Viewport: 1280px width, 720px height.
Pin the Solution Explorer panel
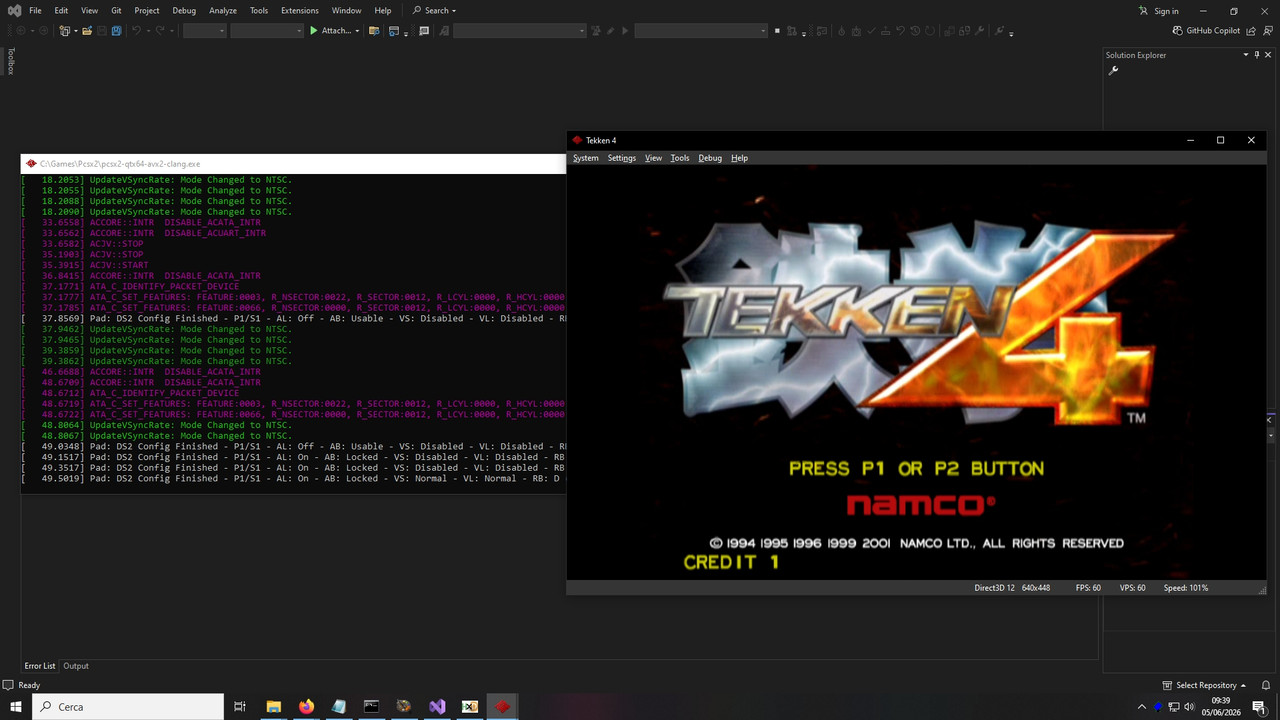pos(1257,55)
